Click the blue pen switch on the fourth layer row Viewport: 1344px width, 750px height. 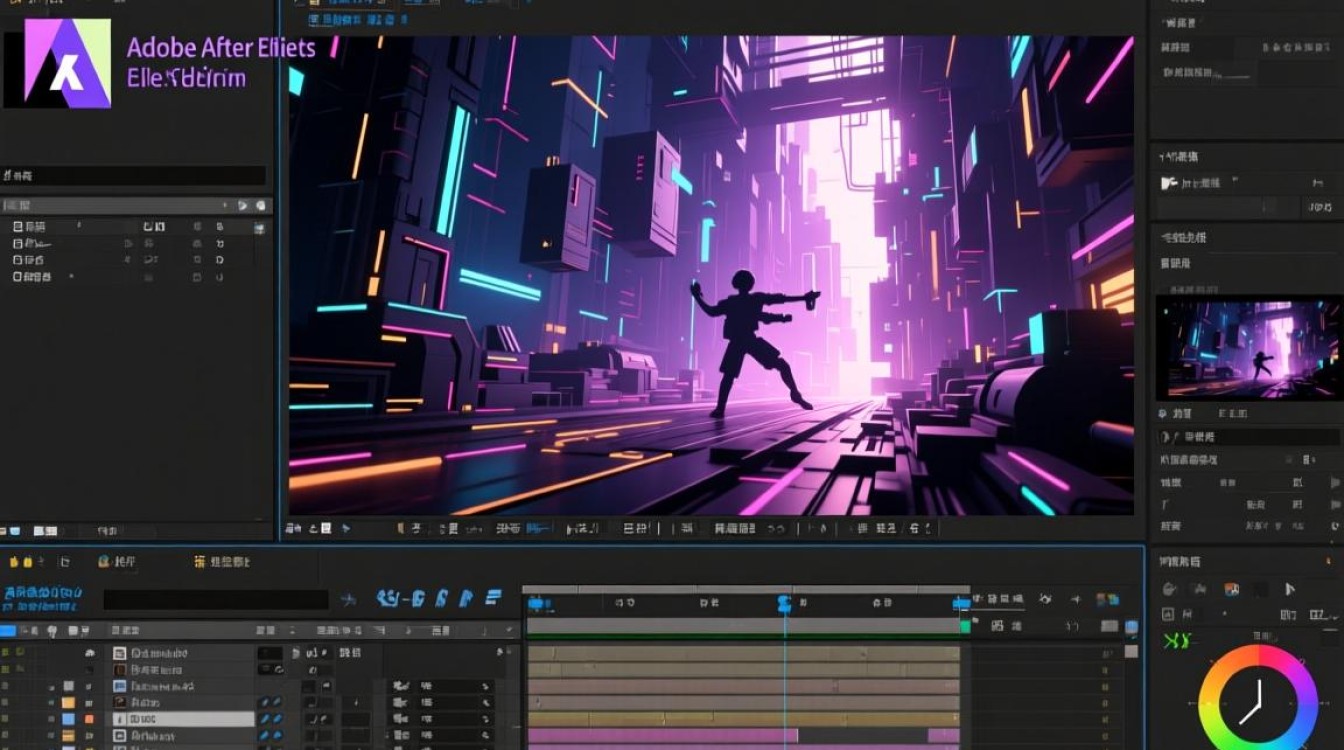click(x=265, y=703)
